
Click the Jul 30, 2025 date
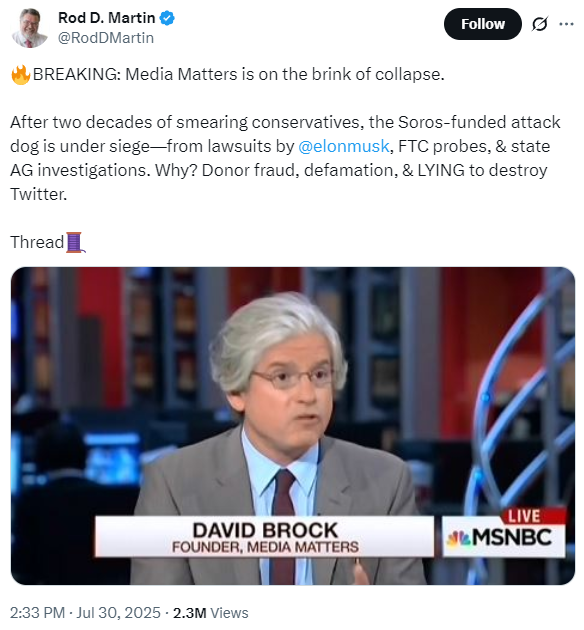coord(118,613)
